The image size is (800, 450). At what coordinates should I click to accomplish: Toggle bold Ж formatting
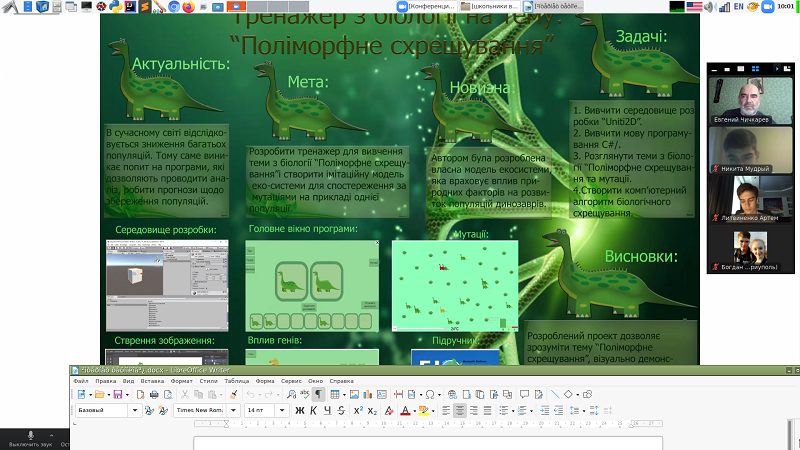(300, 411)
